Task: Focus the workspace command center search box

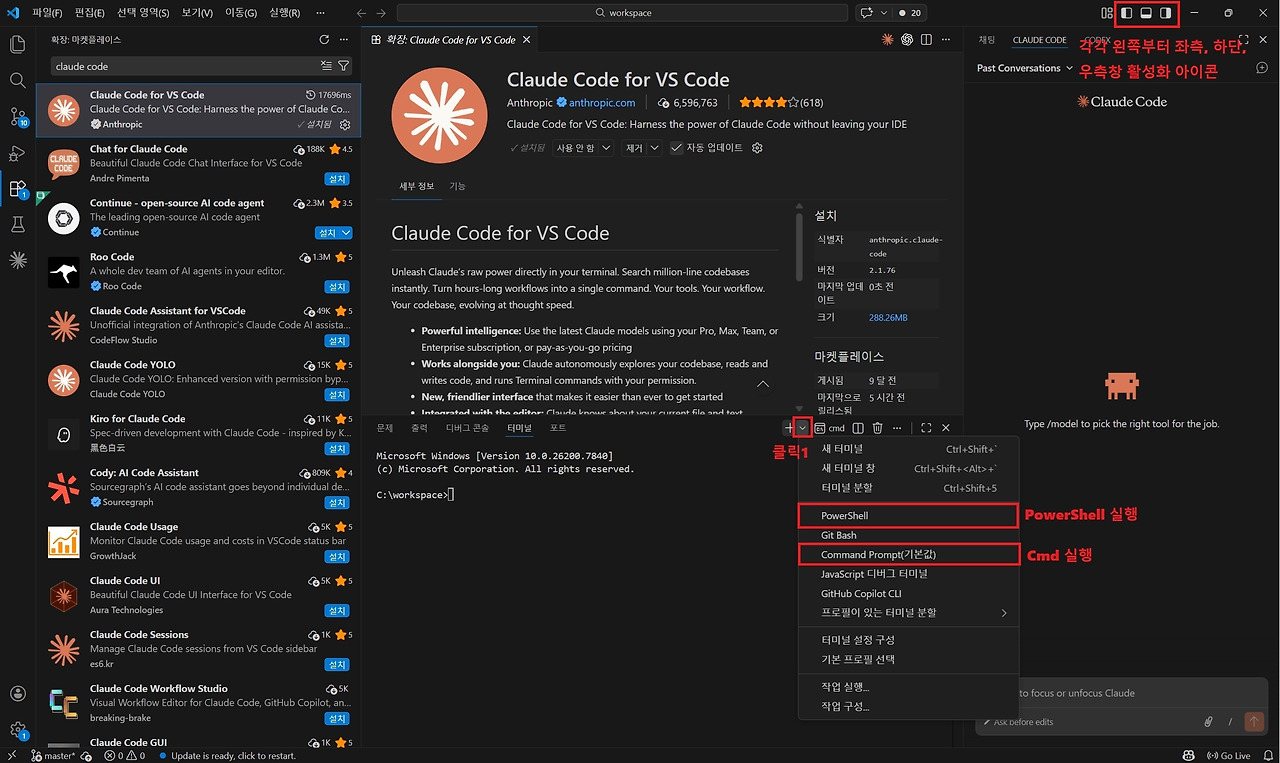Action: [x=623, y=13]
